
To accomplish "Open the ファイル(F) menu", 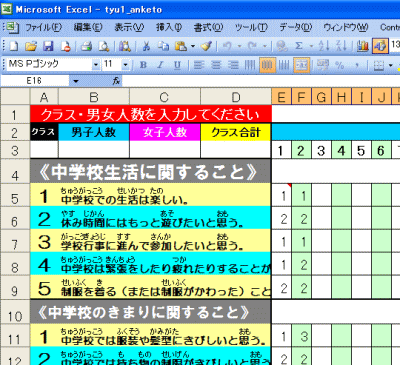I will point(44,27).
